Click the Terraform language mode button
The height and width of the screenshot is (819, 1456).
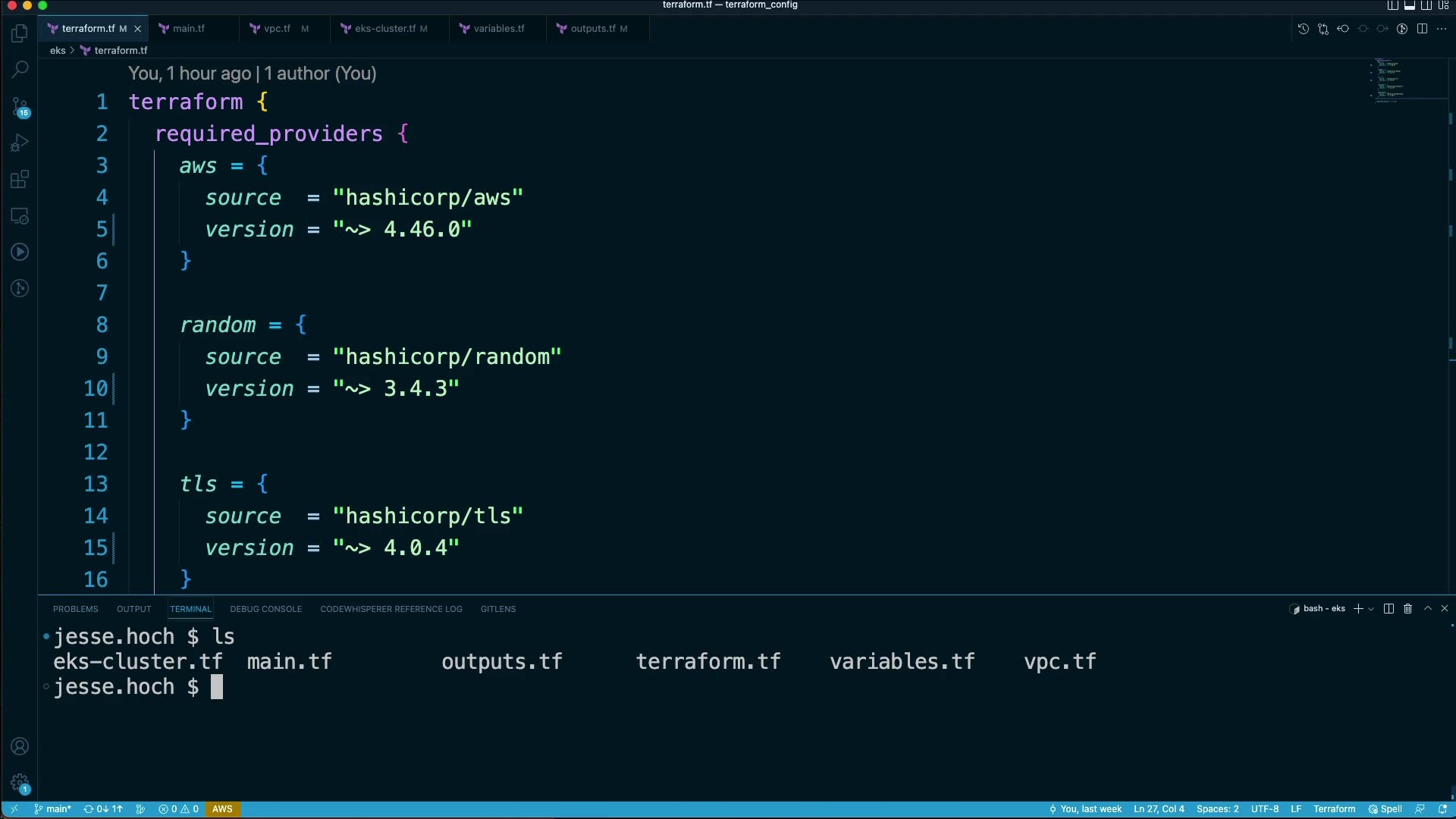click(1334, 809)
